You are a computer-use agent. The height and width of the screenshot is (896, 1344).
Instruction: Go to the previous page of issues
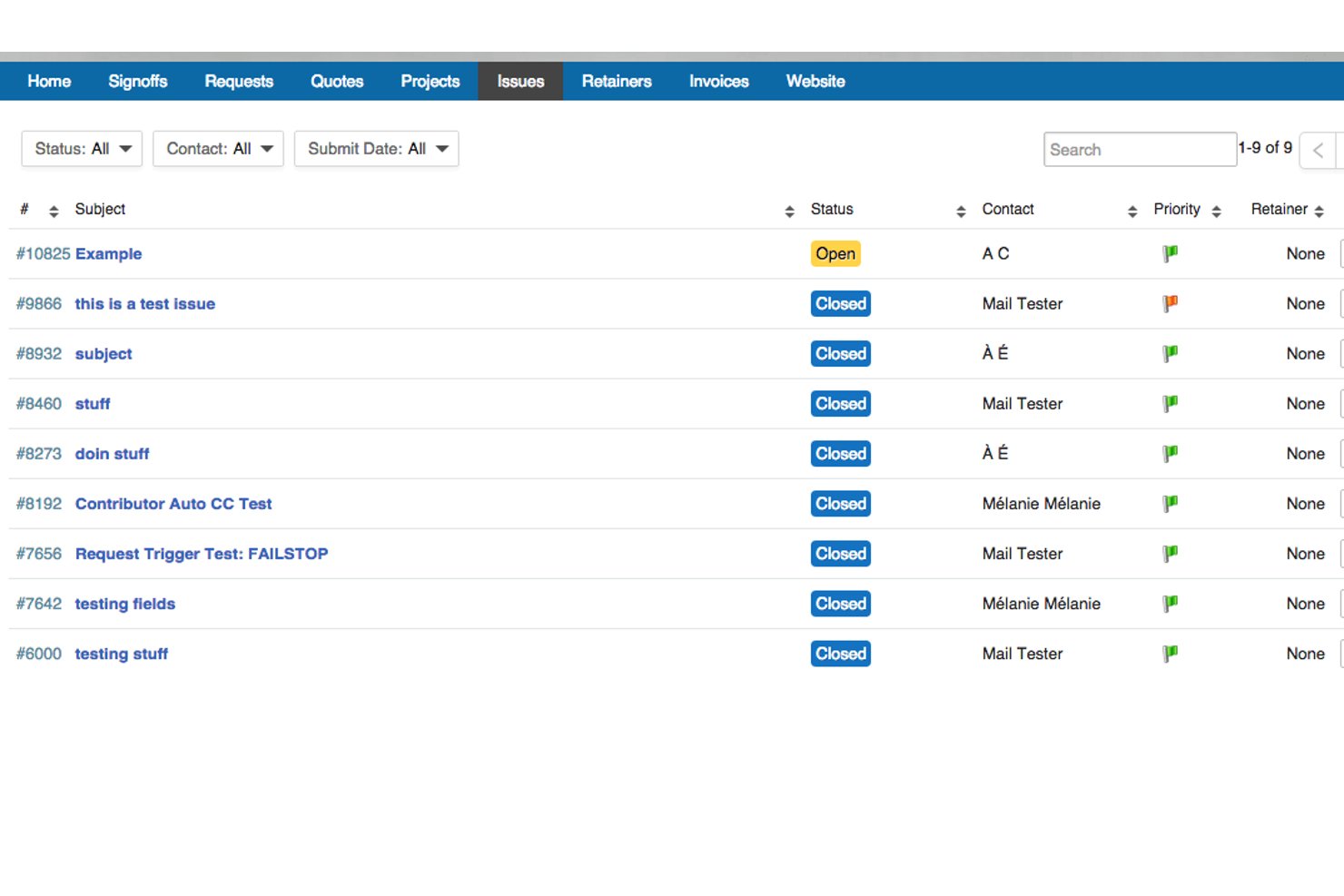[1318, 150]
